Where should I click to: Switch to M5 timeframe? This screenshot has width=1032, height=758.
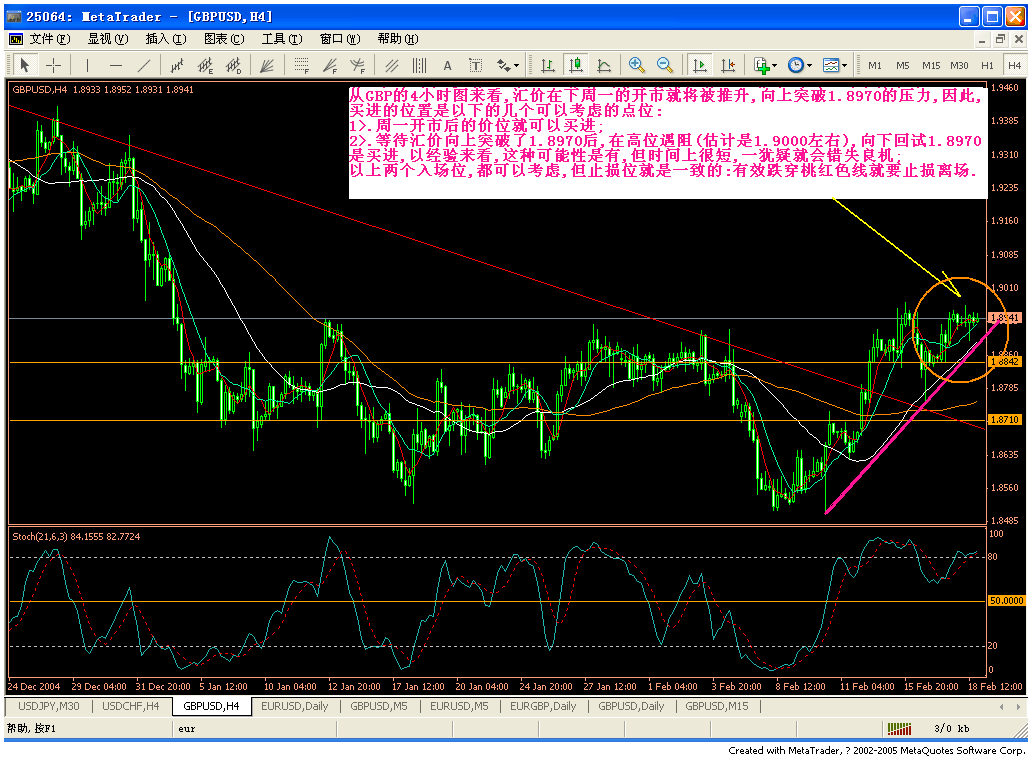(x=902, y=65)
